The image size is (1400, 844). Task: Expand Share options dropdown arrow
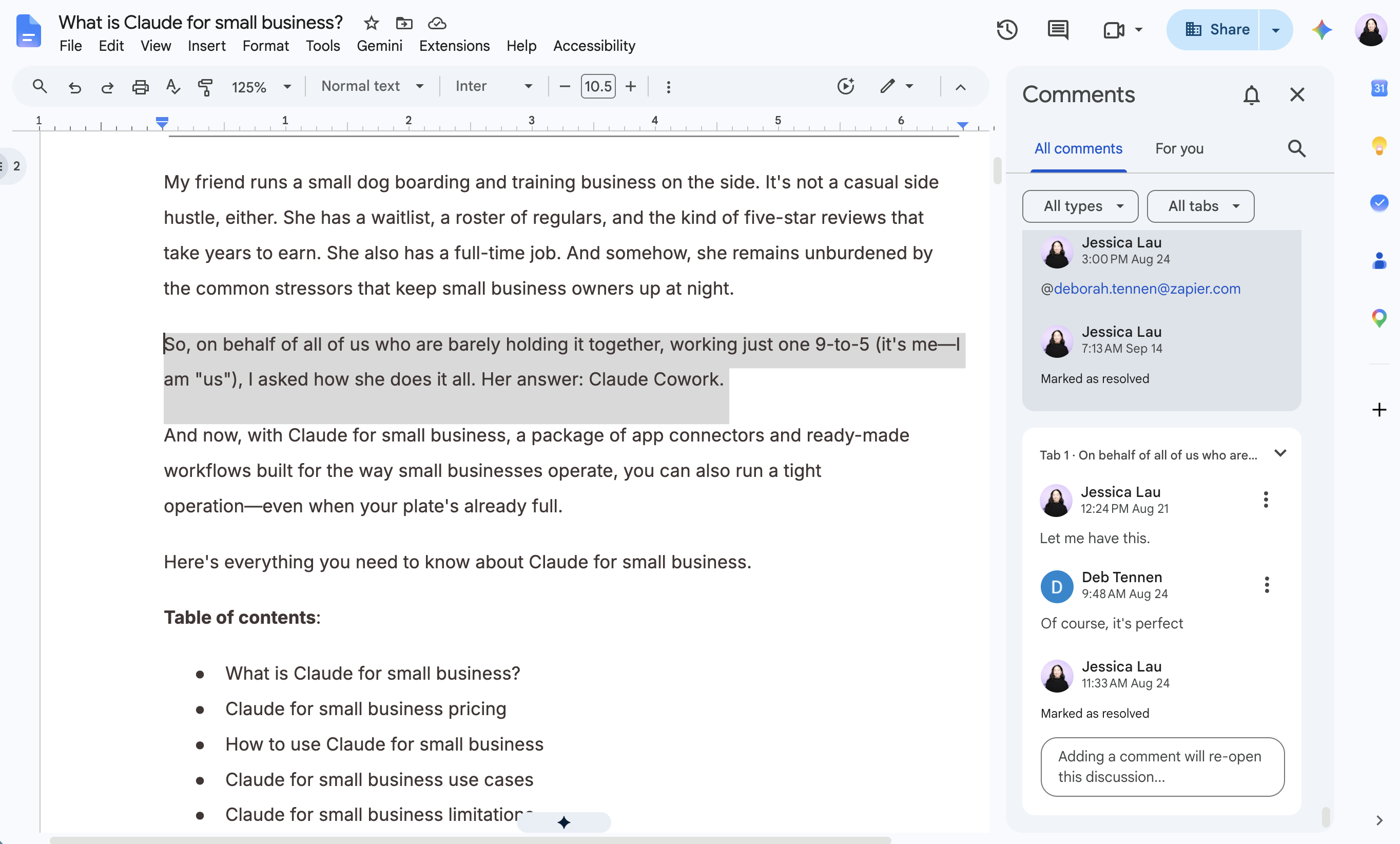(x=1275, y=30)
